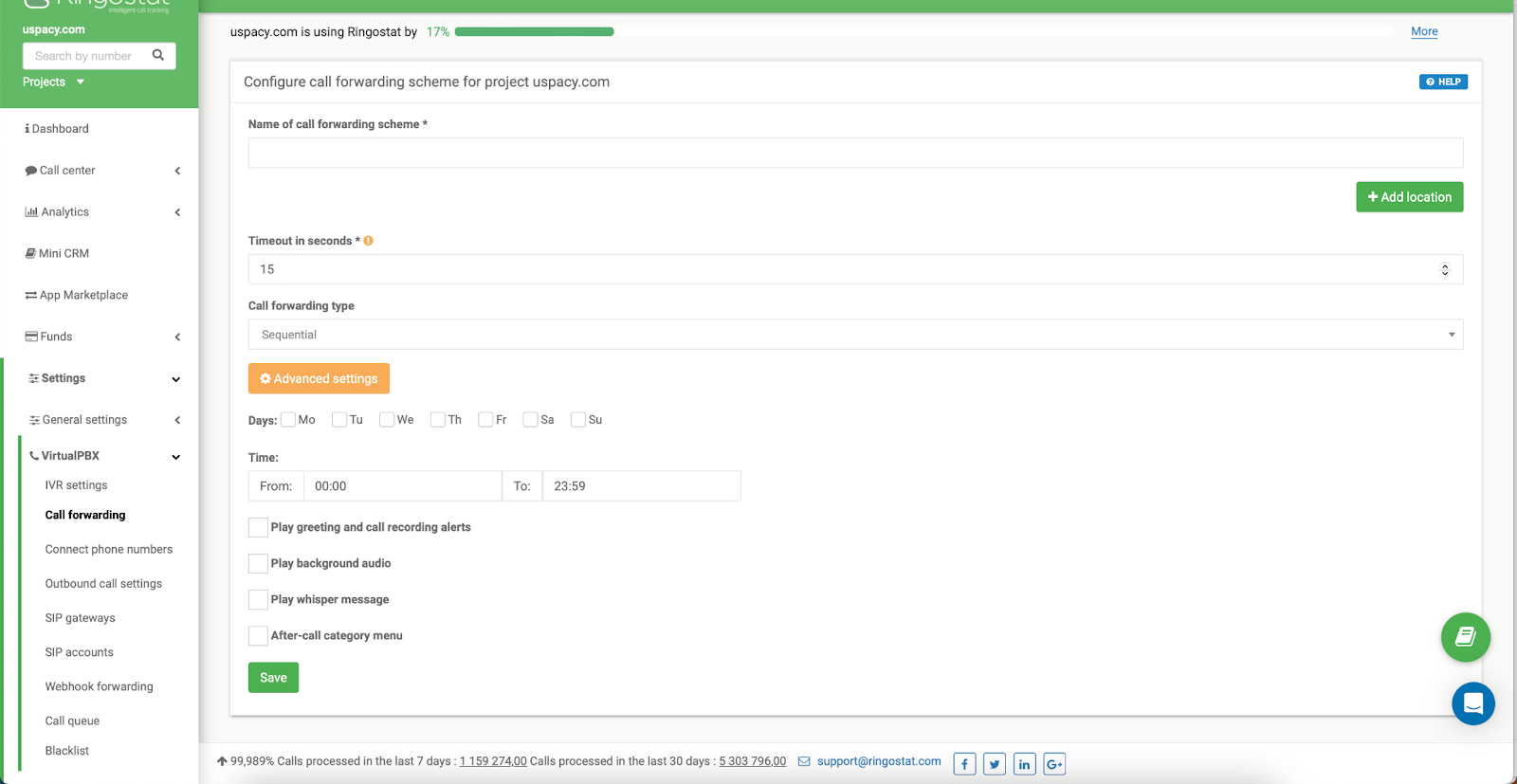Screen dimensions: 1517x784
Task: Check the Tu day checkbox
Action: tap(339, 420)
